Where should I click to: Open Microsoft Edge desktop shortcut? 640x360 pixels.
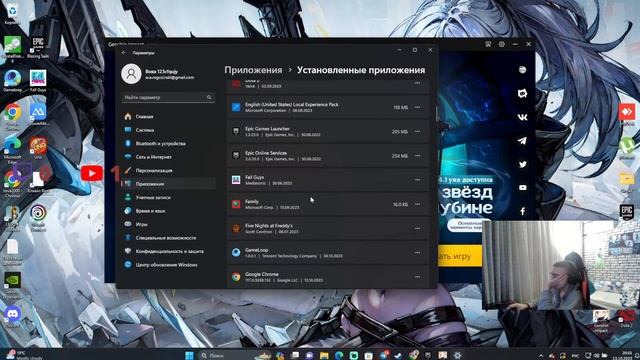tap(12, 149)
